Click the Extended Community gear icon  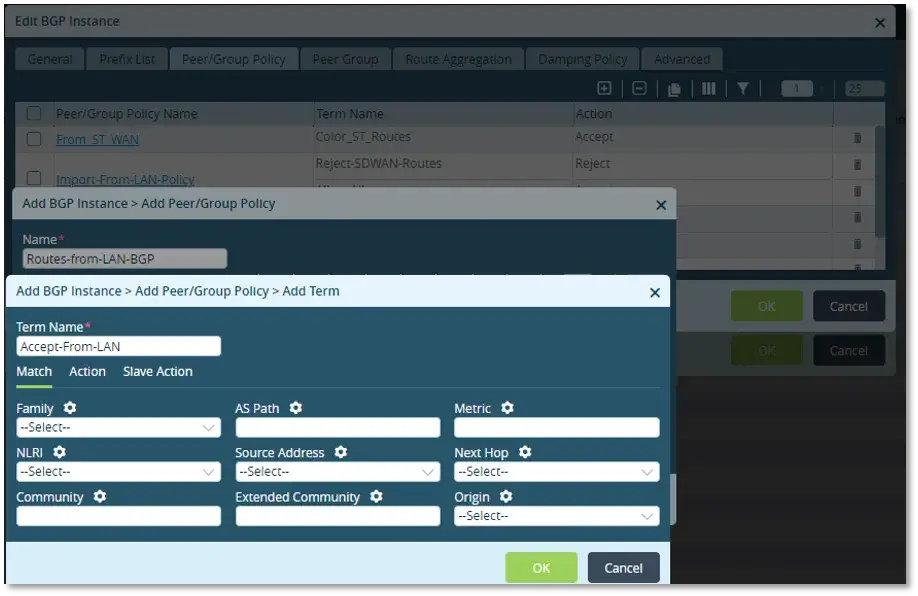[376, 496]
